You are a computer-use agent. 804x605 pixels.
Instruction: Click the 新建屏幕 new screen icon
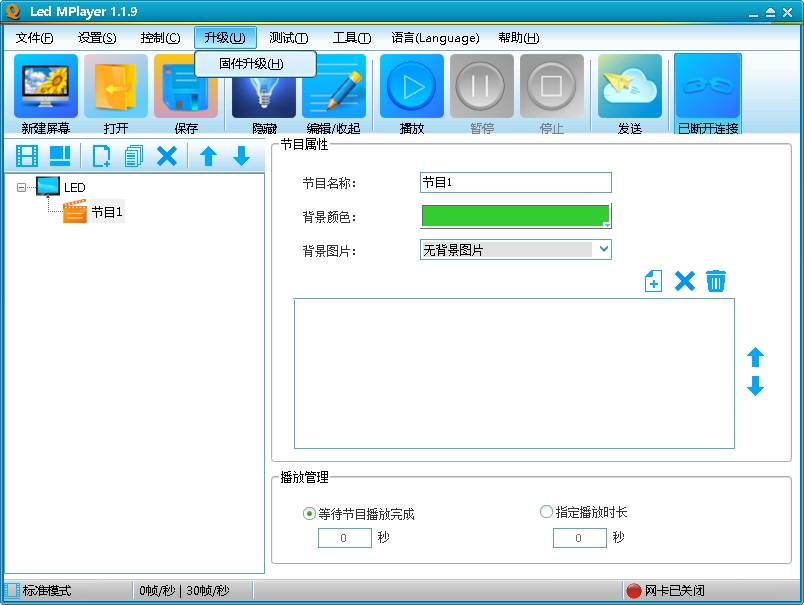46,86
